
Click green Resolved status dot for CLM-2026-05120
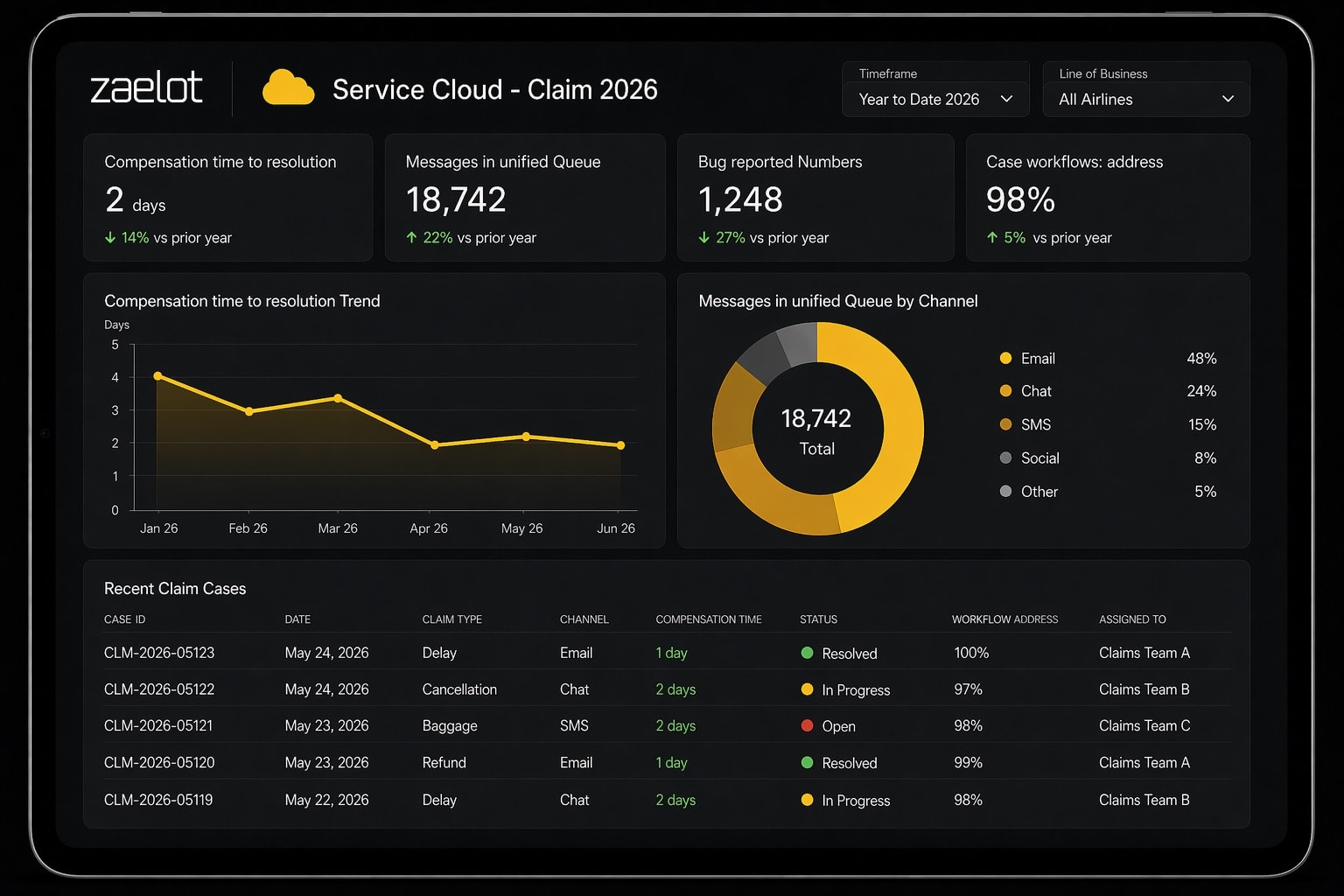[807, 762]
